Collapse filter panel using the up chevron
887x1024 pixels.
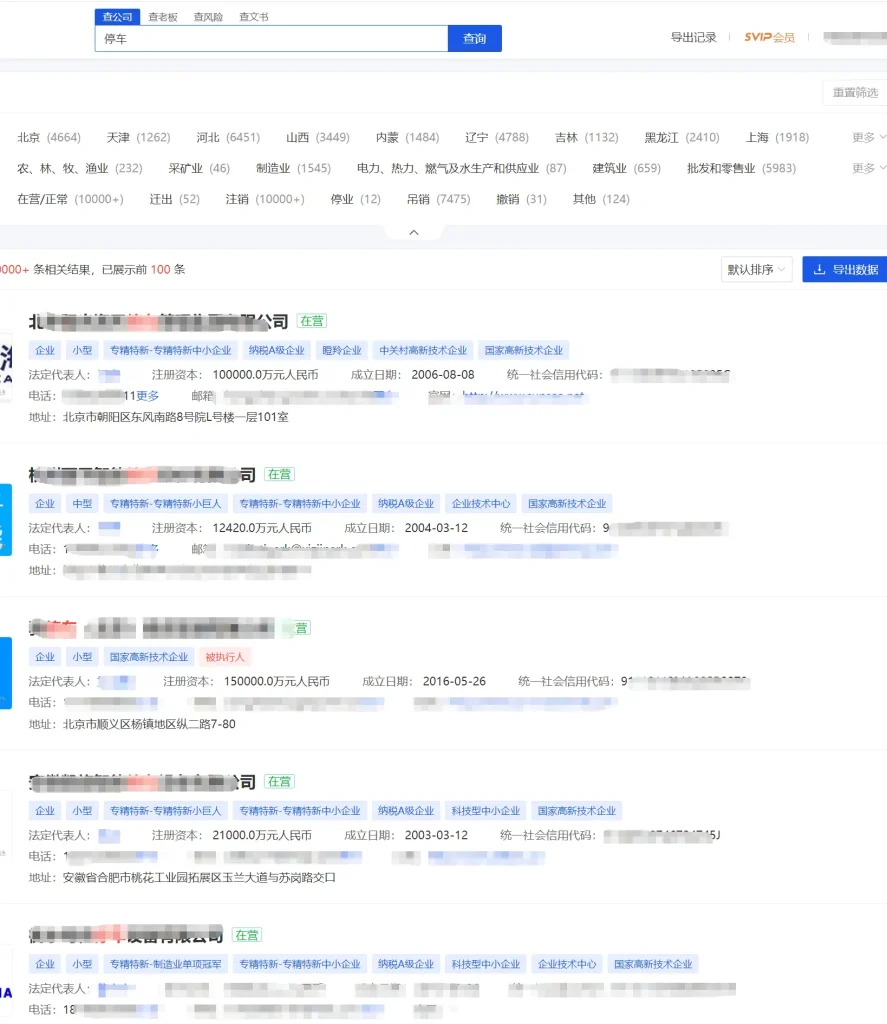(414, 232)
